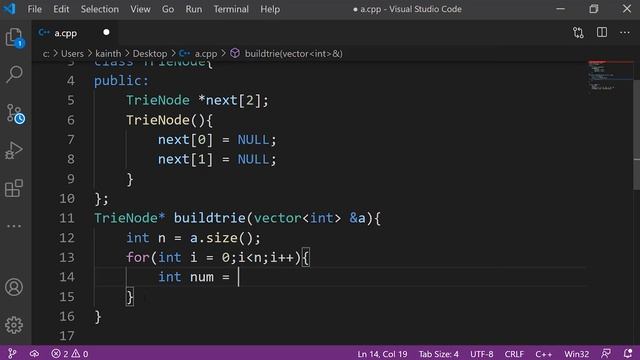Viewport: 640px width, 360px height.
Task: Click line number 14 in the gutter
Action: [x=67, y=277]
